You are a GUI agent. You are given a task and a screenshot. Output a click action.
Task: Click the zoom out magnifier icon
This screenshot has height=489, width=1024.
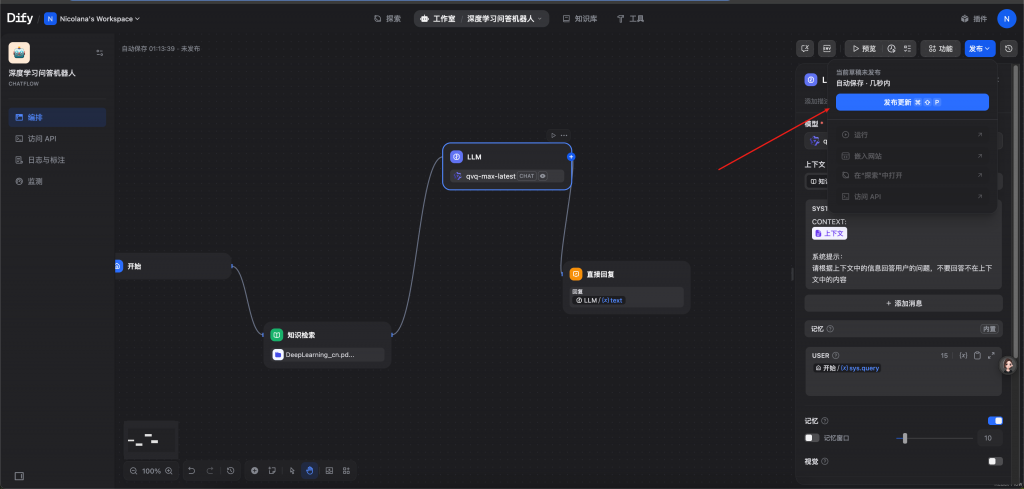pyautogui.click(x=133, y=470)
